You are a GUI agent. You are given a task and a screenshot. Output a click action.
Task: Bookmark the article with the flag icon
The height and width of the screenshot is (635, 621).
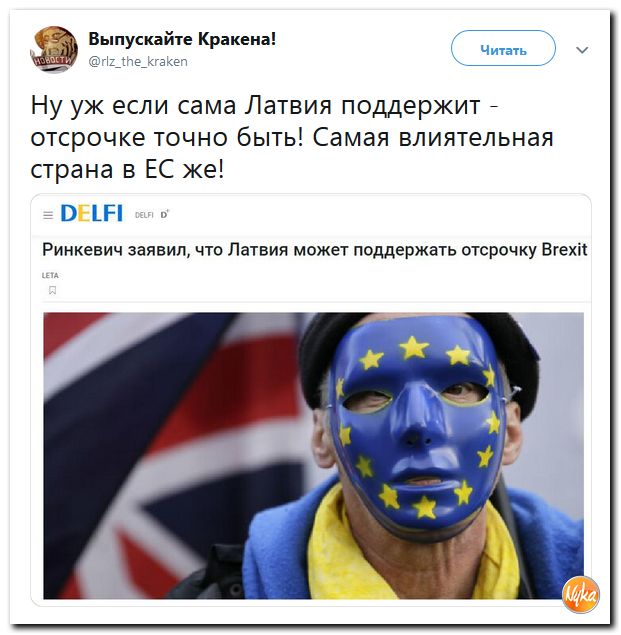52,290
